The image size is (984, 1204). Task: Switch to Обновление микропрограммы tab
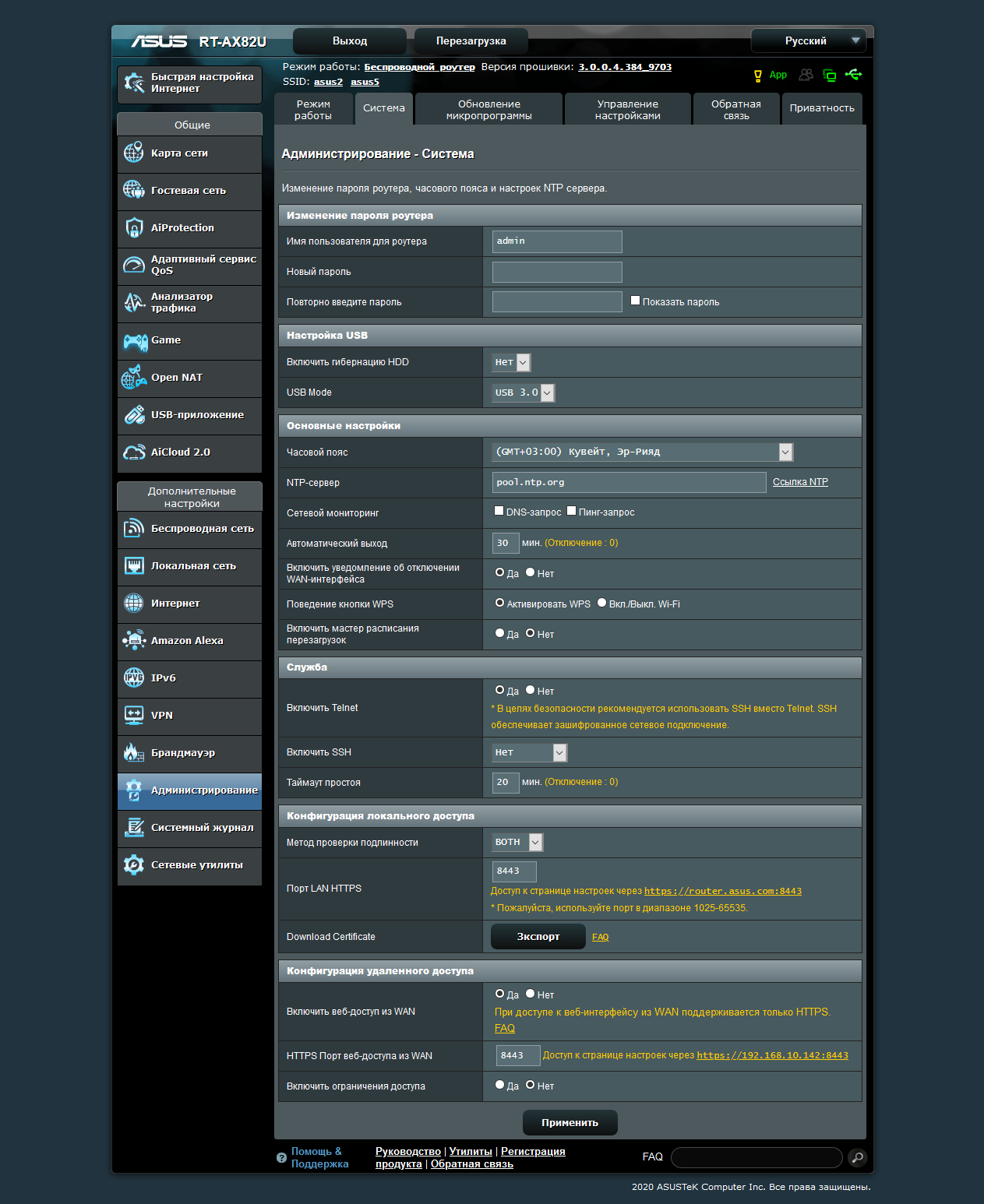pyautogui.click(x=489, y=109)
